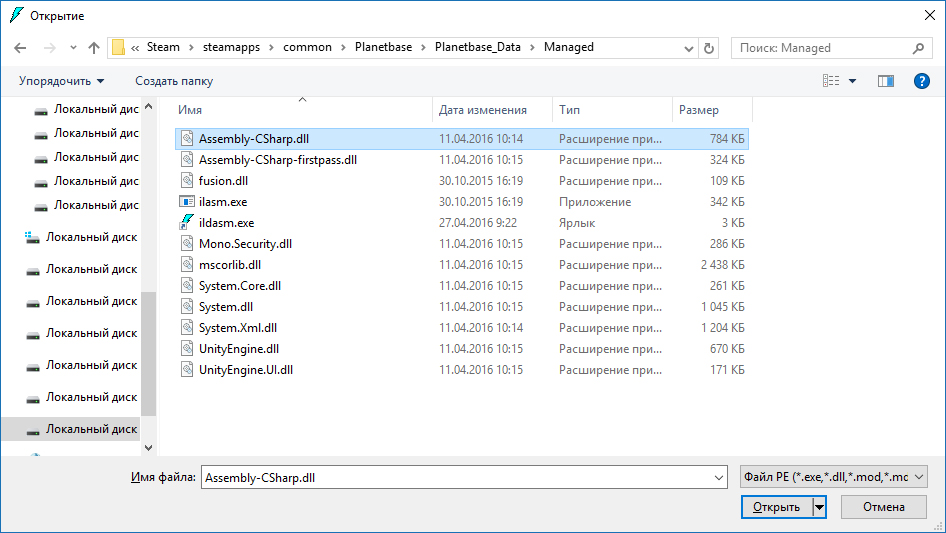Viewport: 946px width, 533px height.
Task: Select System.Xml.dll file icon
Action: coord(188,327)
